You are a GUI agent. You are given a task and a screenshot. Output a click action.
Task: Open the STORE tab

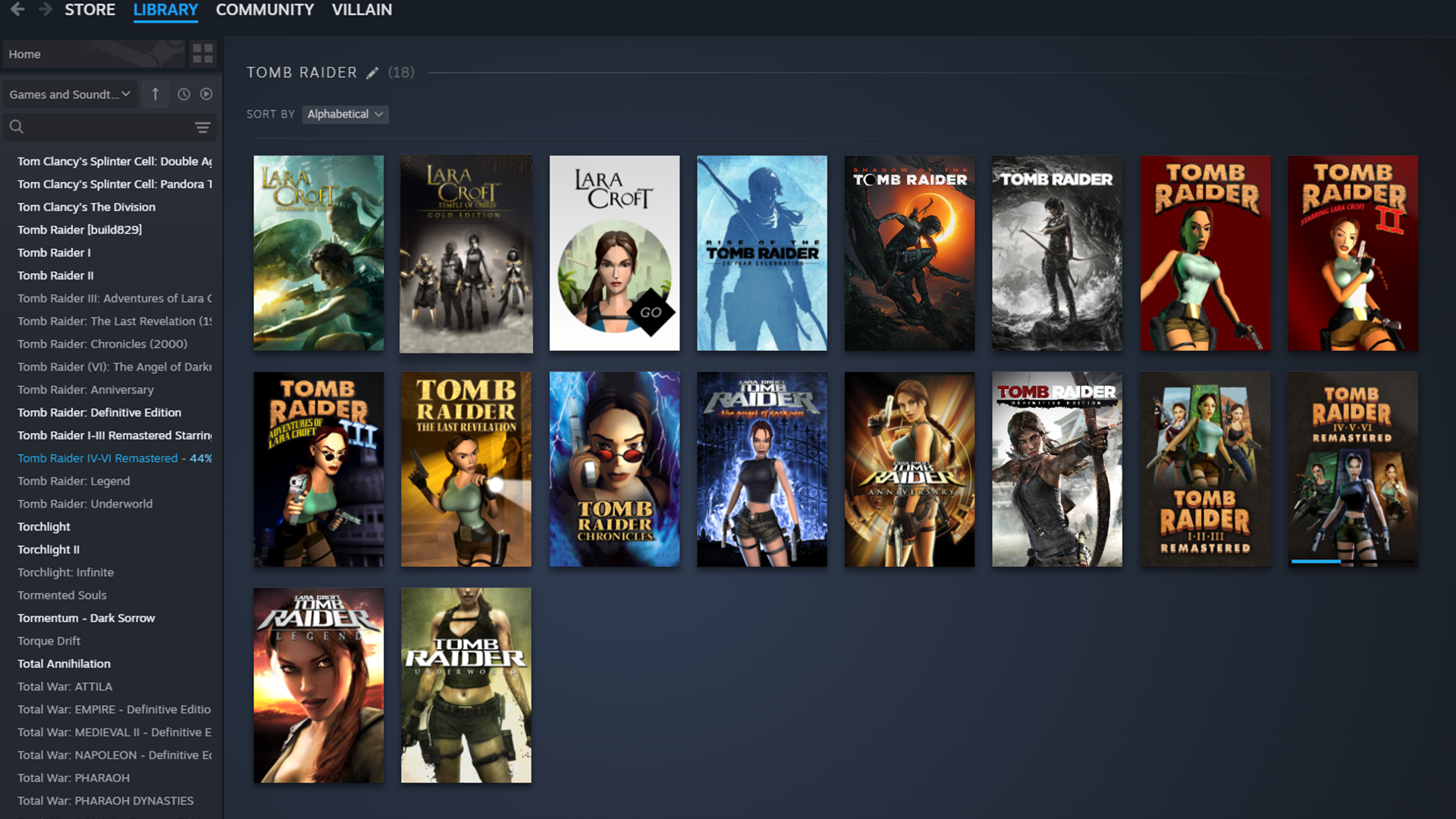89,10
